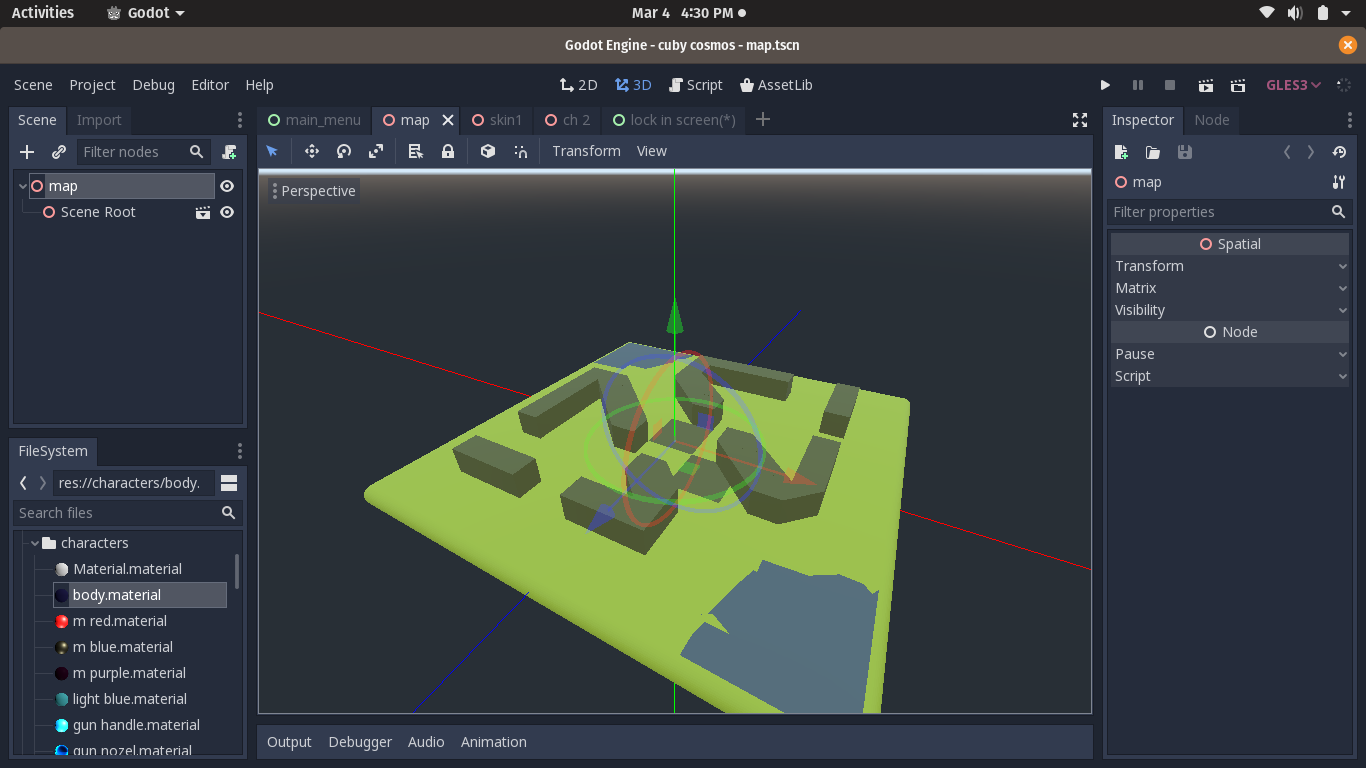Viewport: 1366px width, 768px height.
Task: Collapse the characters folder
Action: pyautogui.click(x=35, y=543)
